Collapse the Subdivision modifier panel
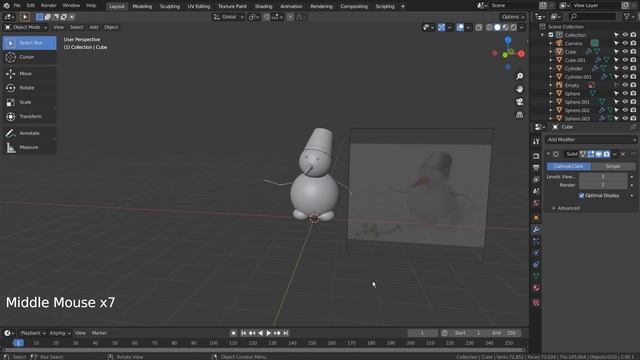Viewport: 640px width, 360px height. click(548, 154)
